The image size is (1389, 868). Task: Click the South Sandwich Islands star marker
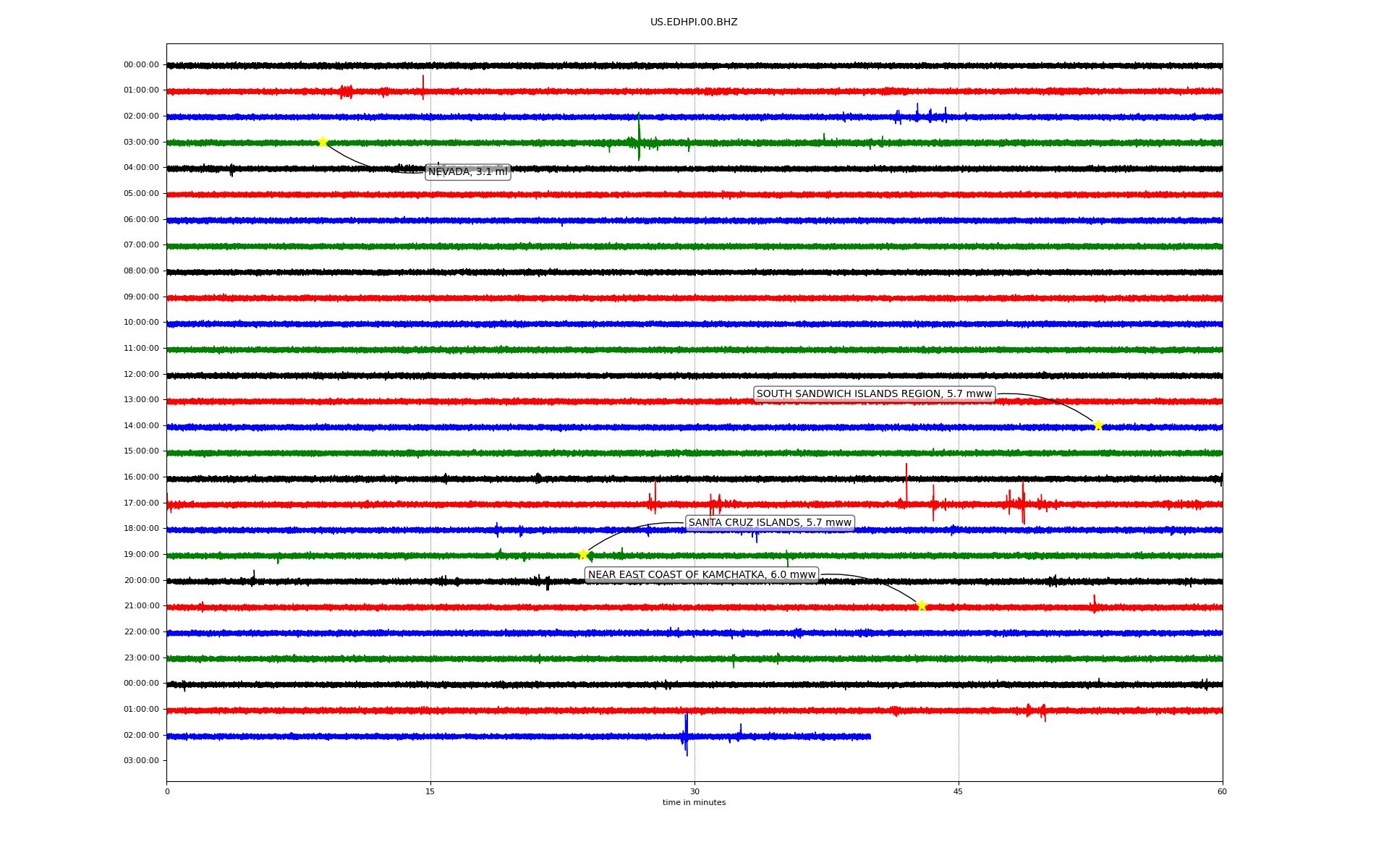pos(1097,425)
